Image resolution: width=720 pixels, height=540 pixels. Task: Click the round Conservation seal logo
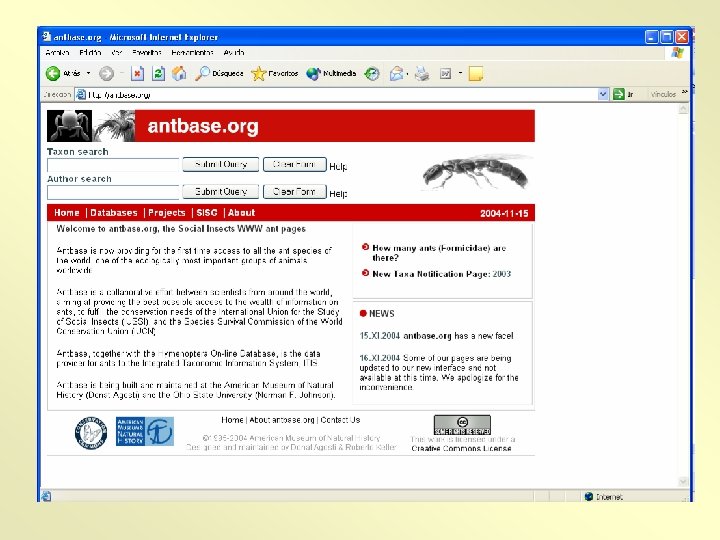click(91, 433)
